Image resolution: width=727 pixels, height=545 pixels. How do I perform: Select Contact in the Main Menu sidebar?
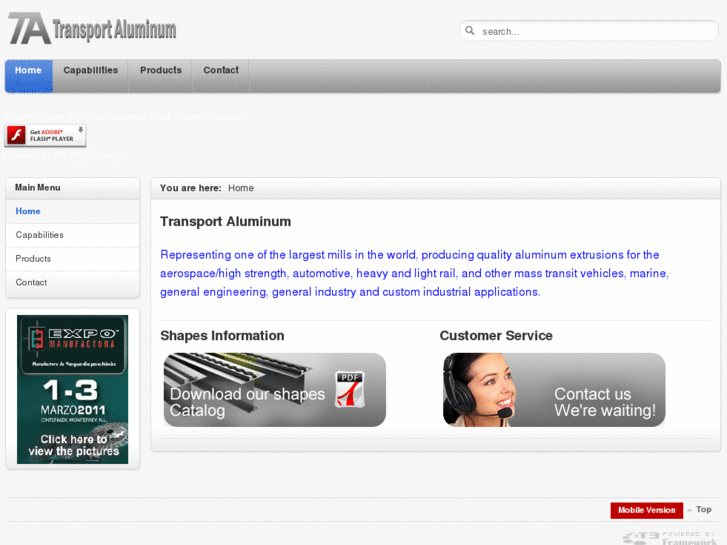[x=73, y=282]
